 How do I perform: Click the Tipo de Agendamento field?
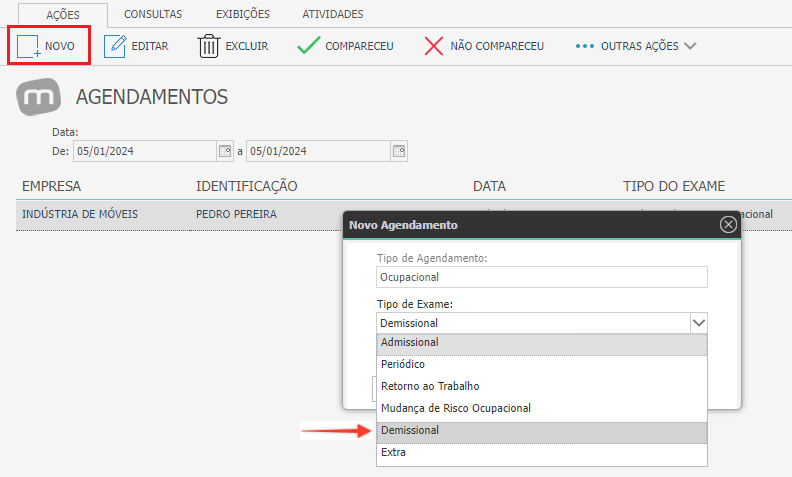[542, 277]
